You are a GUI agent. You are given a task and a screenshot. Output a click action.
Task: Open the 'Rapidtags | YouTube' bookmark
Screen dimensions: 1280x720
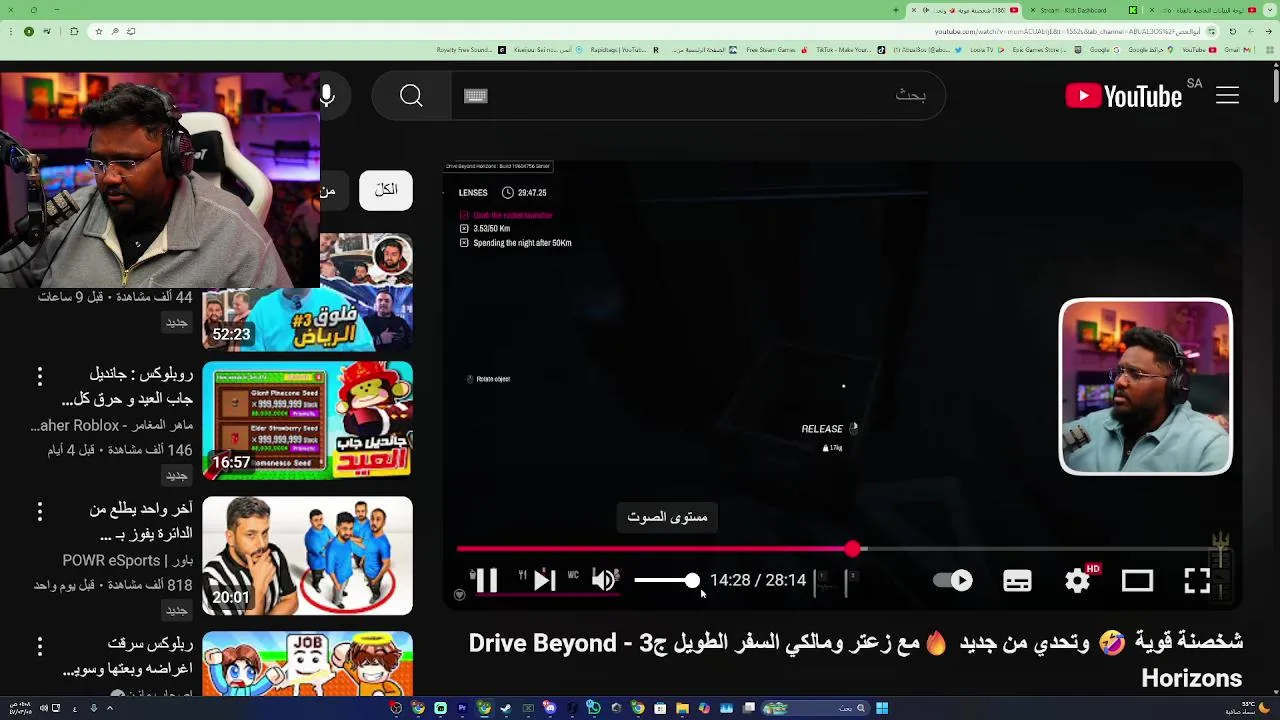(x=624, y=50)
